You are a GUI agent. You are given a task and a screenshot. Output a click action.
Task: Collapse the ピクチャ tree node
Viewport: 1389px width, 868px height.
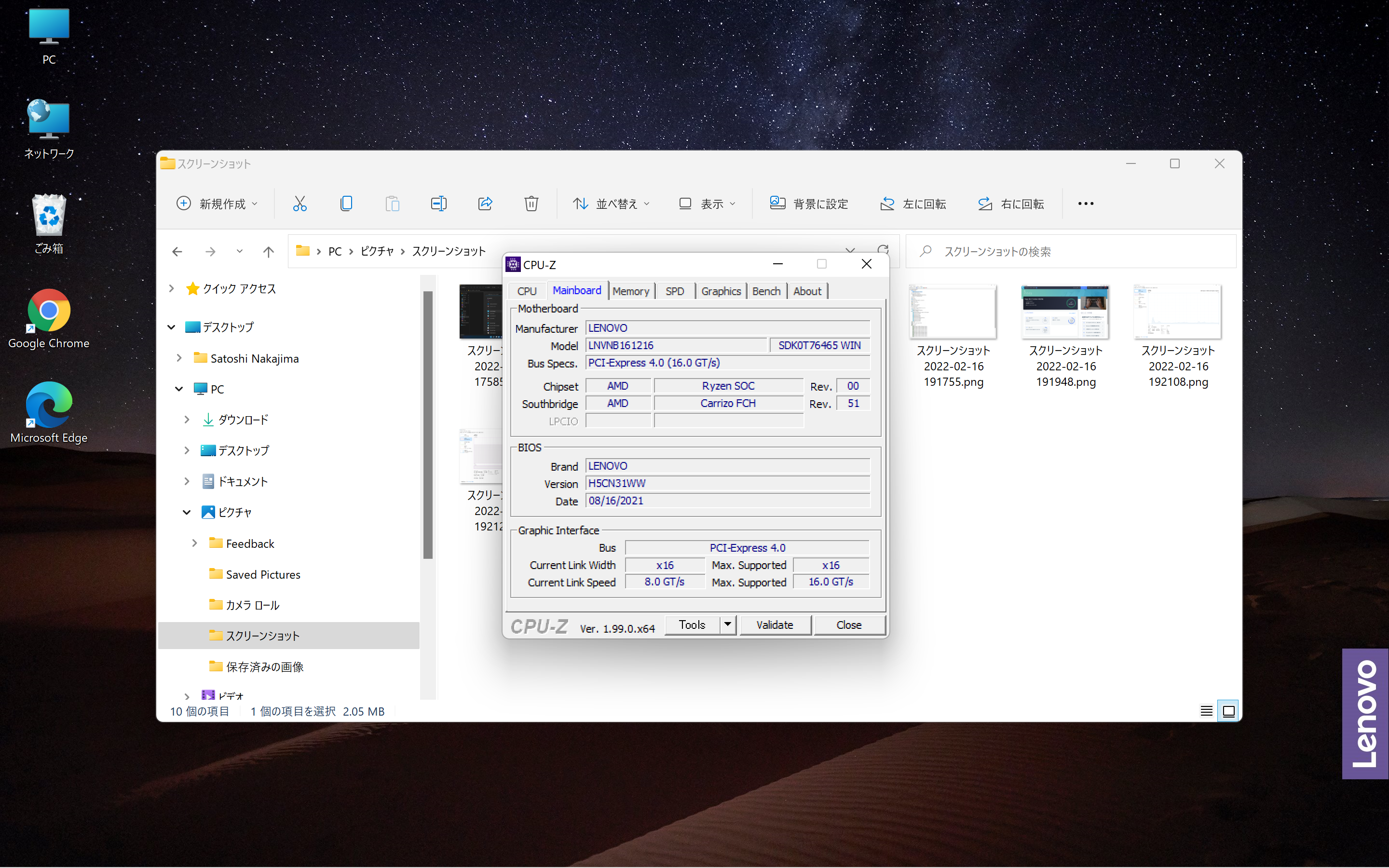click(x=187, y=512)
